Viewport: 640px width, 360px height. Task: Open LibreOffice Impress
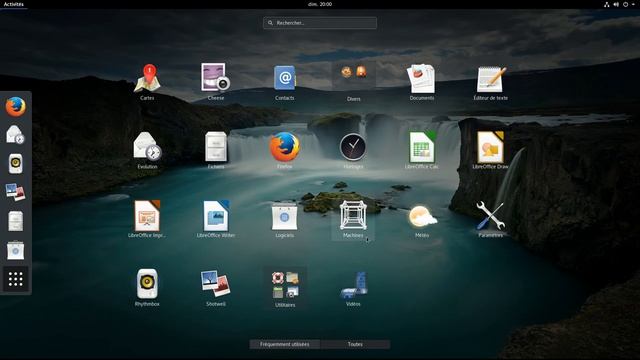(147, 218)
